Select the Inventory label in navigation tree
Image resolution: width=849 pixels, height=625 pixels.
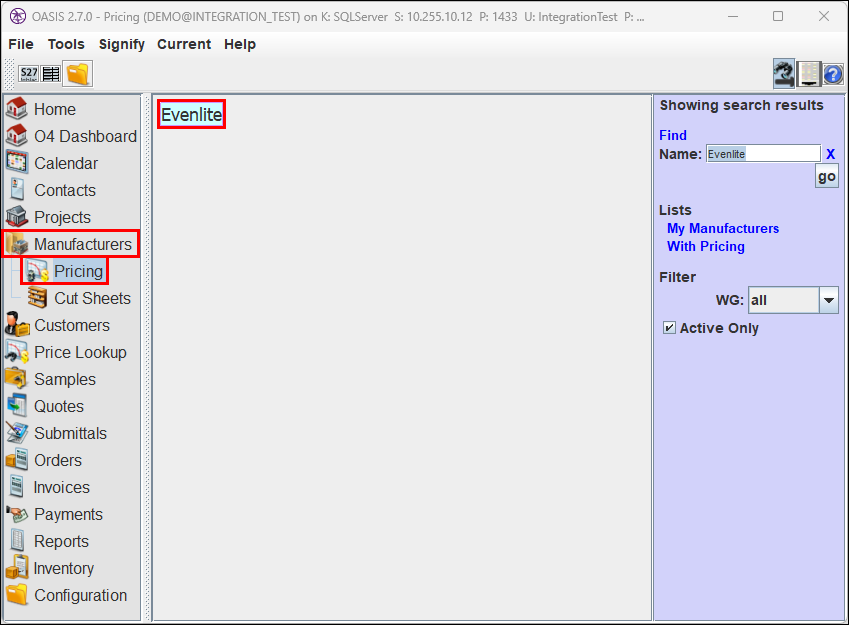click(63, 568)
